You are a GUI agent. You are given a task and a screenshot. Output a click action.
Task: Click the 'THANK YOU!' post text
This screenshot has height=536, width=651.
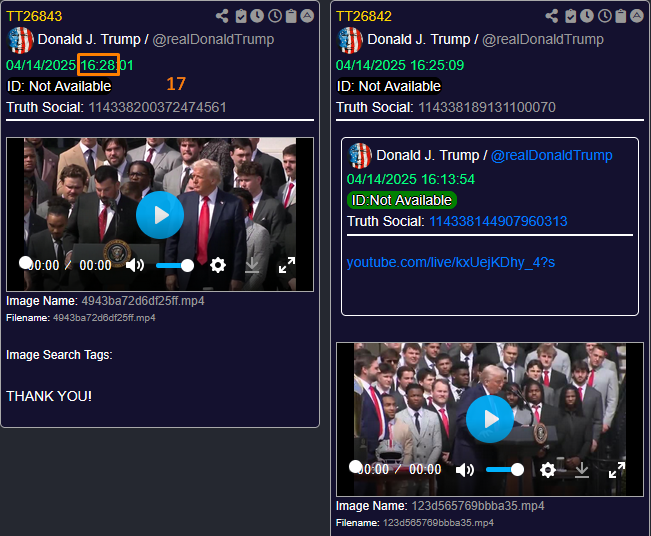[49, 396]
